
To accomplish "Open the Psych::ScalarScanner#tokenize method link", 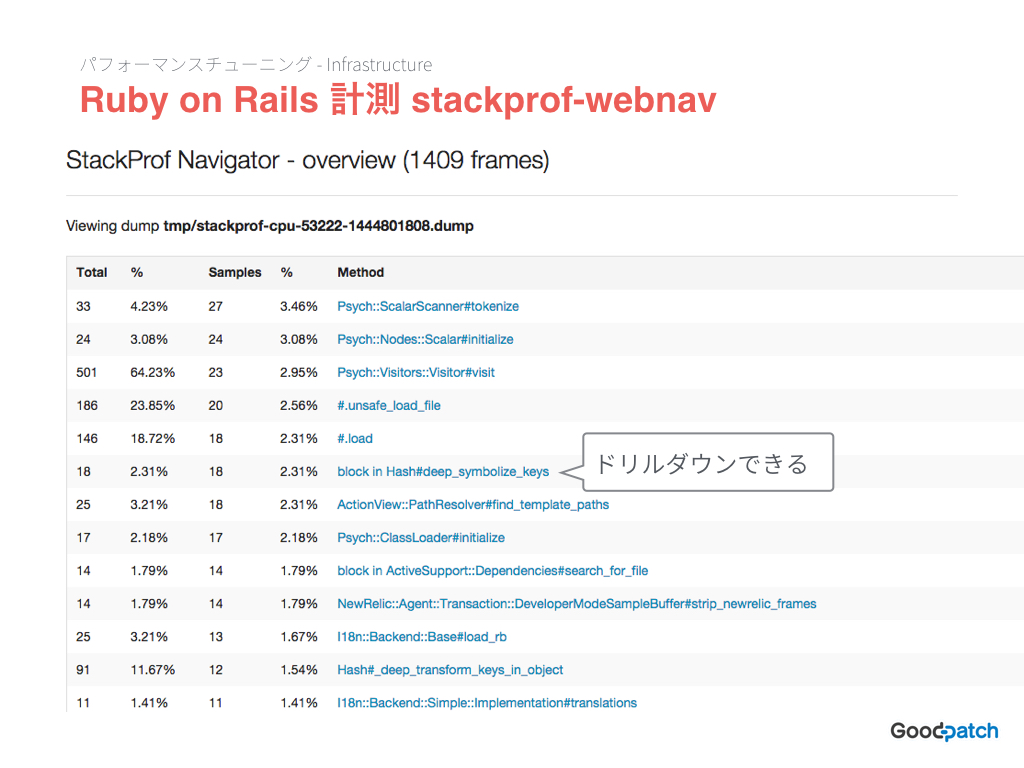I will click(428, 306).
